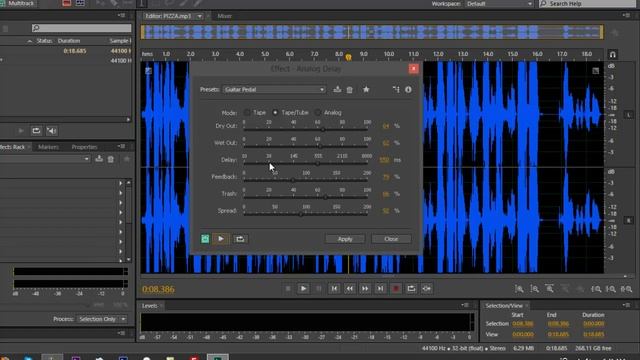Viewport: 640px width, 360px height.
Task: Adjust the Trash slider
Action: click(x=306, y=197)
